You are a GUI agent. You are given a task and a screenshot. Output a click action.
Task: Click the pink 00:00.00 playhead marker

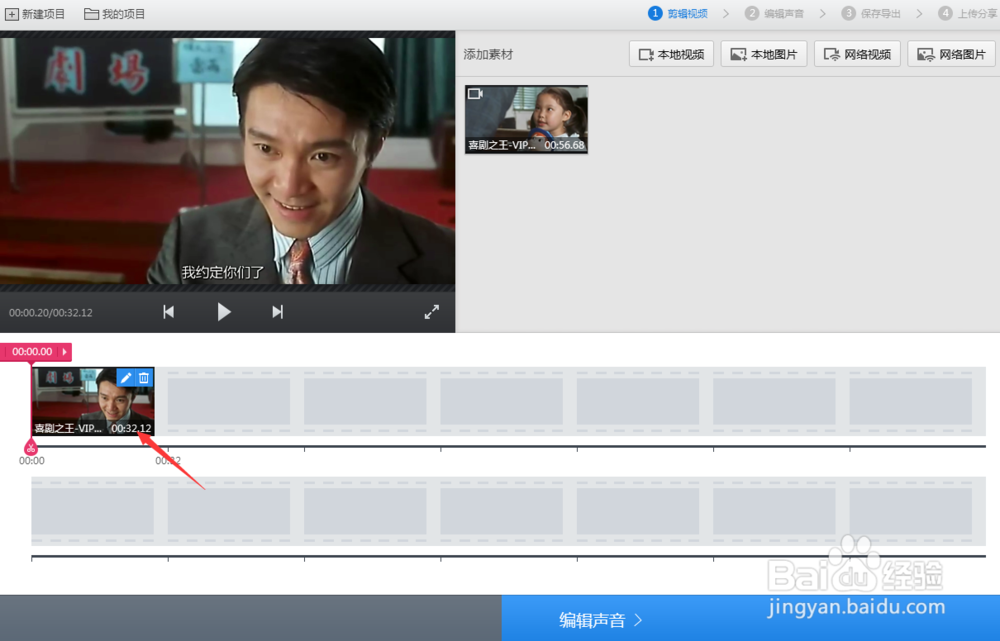[x=36, y=351]
